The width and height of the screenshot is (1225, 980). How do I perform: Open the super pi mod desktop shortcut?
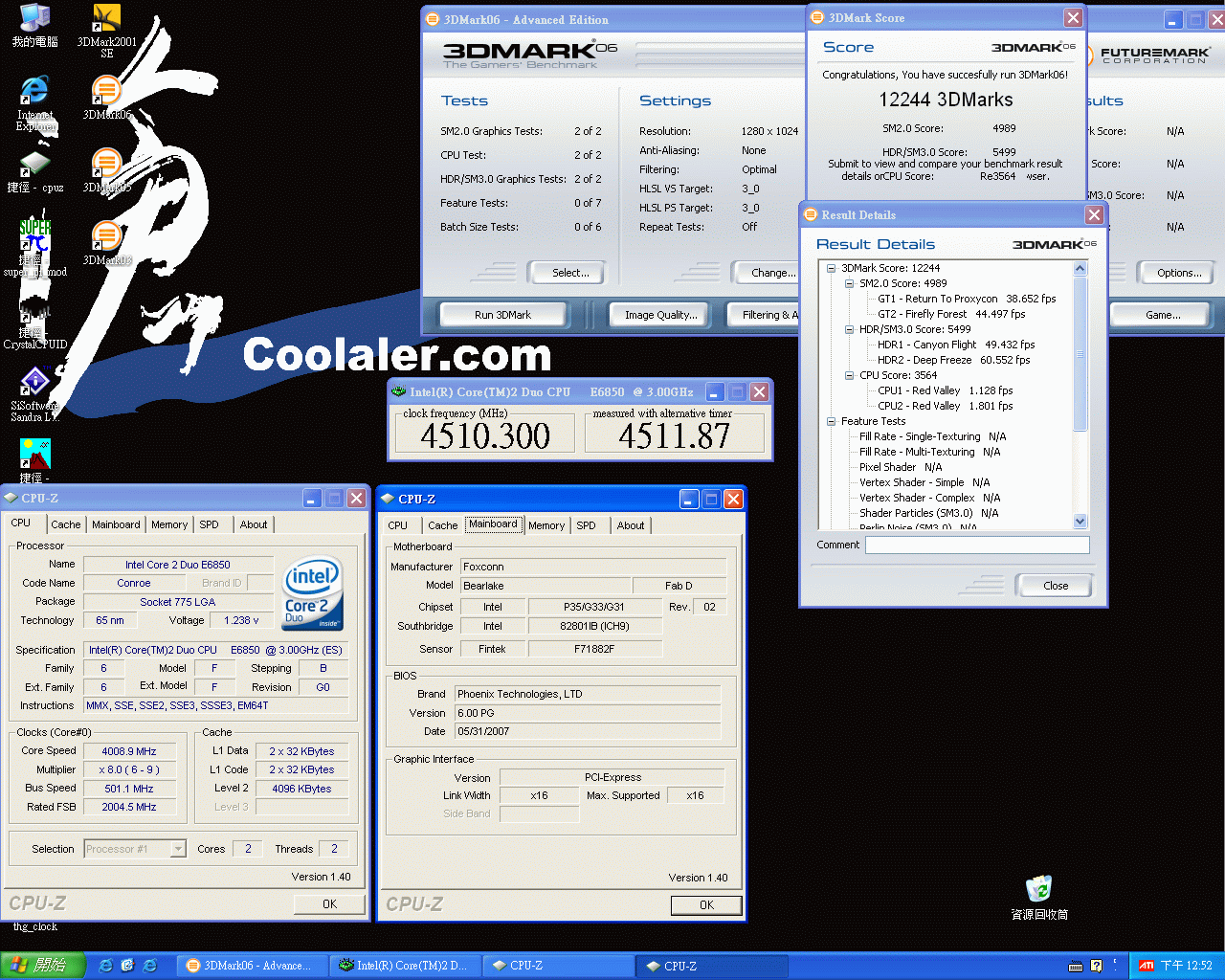(34, 249)
